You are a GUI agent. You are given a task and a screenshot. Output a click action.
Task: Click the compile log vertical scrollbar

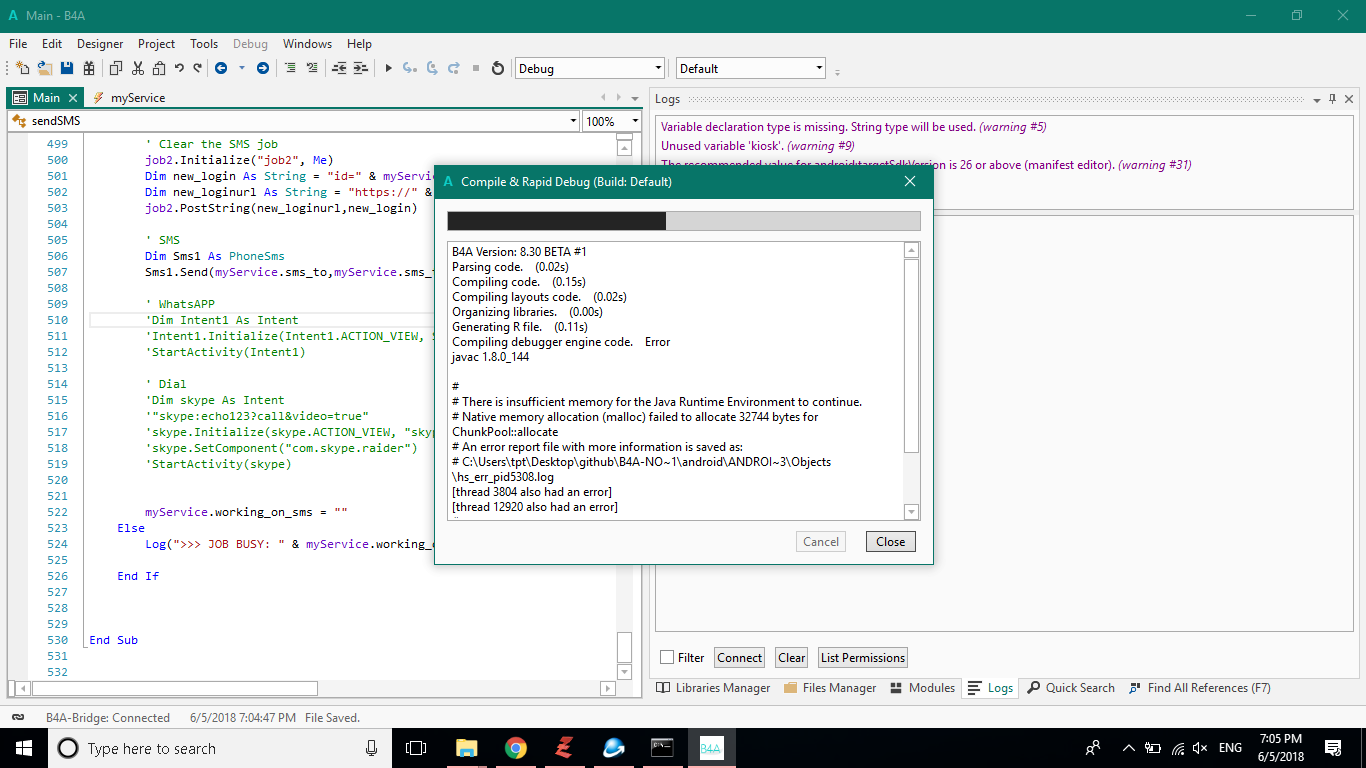click(x=911, y=355)
